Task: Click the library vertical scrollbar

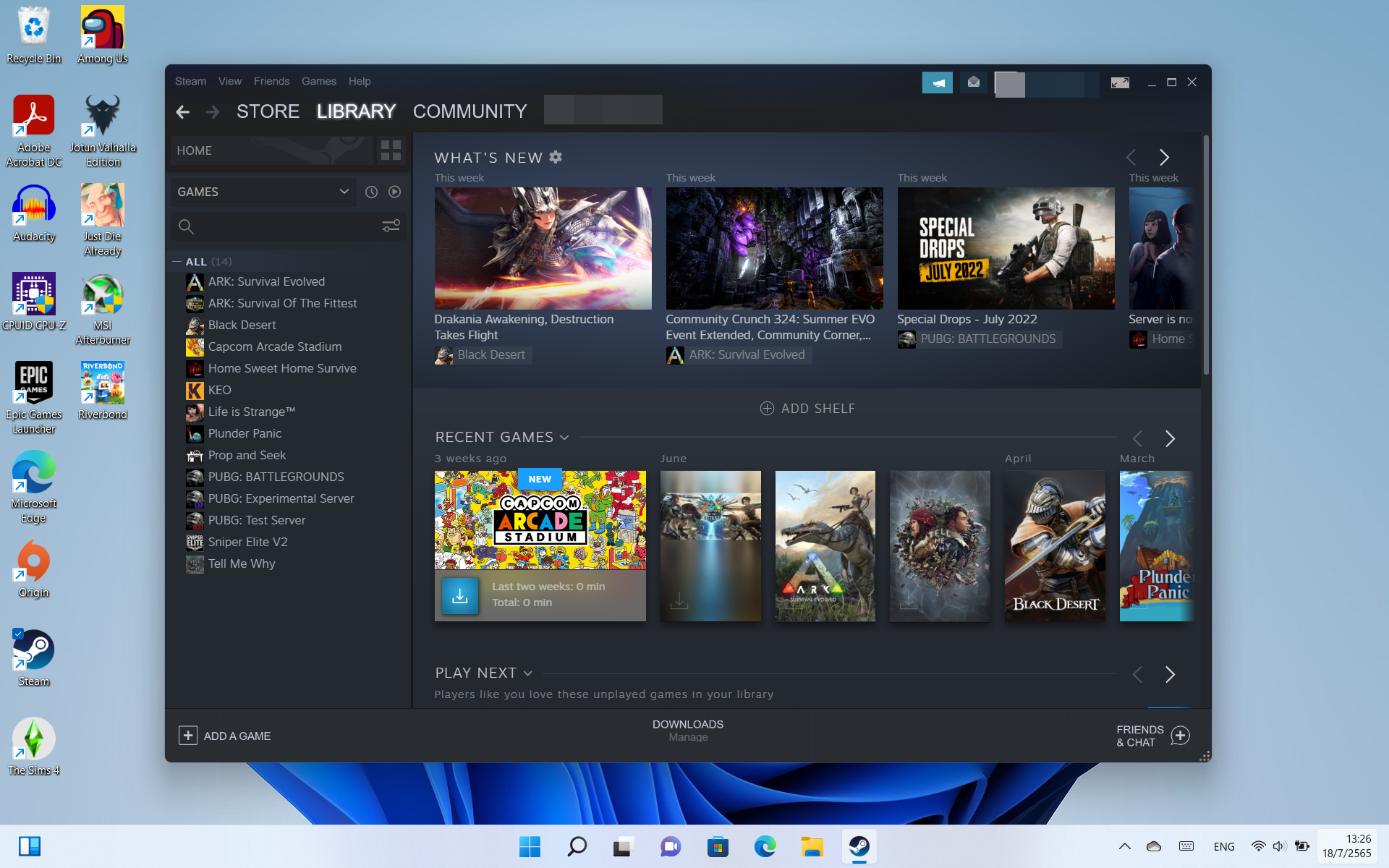Action: 1206,253
